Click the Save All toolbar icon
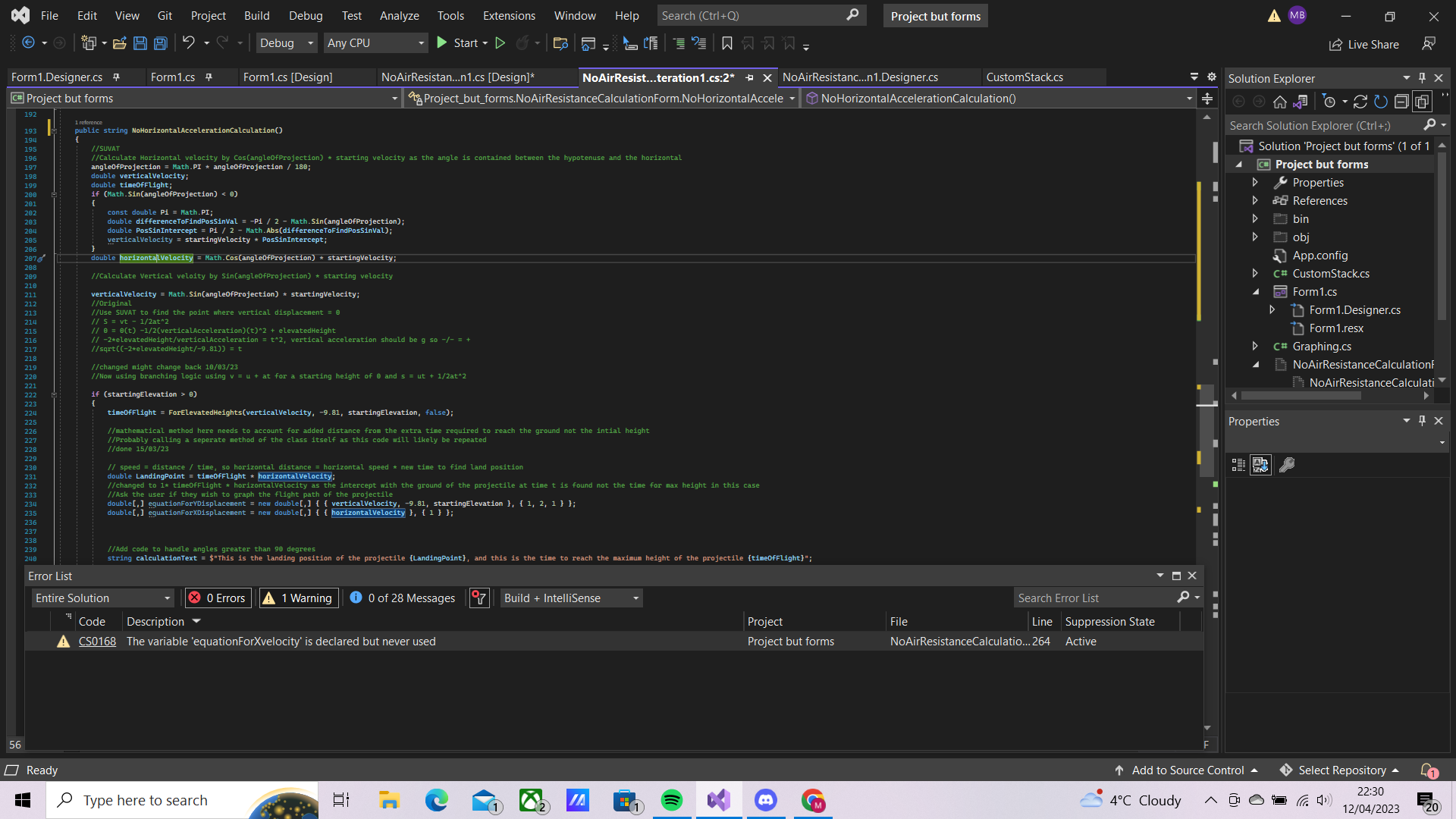Viewport: 1456px width, 819px height. coord(160,43)
